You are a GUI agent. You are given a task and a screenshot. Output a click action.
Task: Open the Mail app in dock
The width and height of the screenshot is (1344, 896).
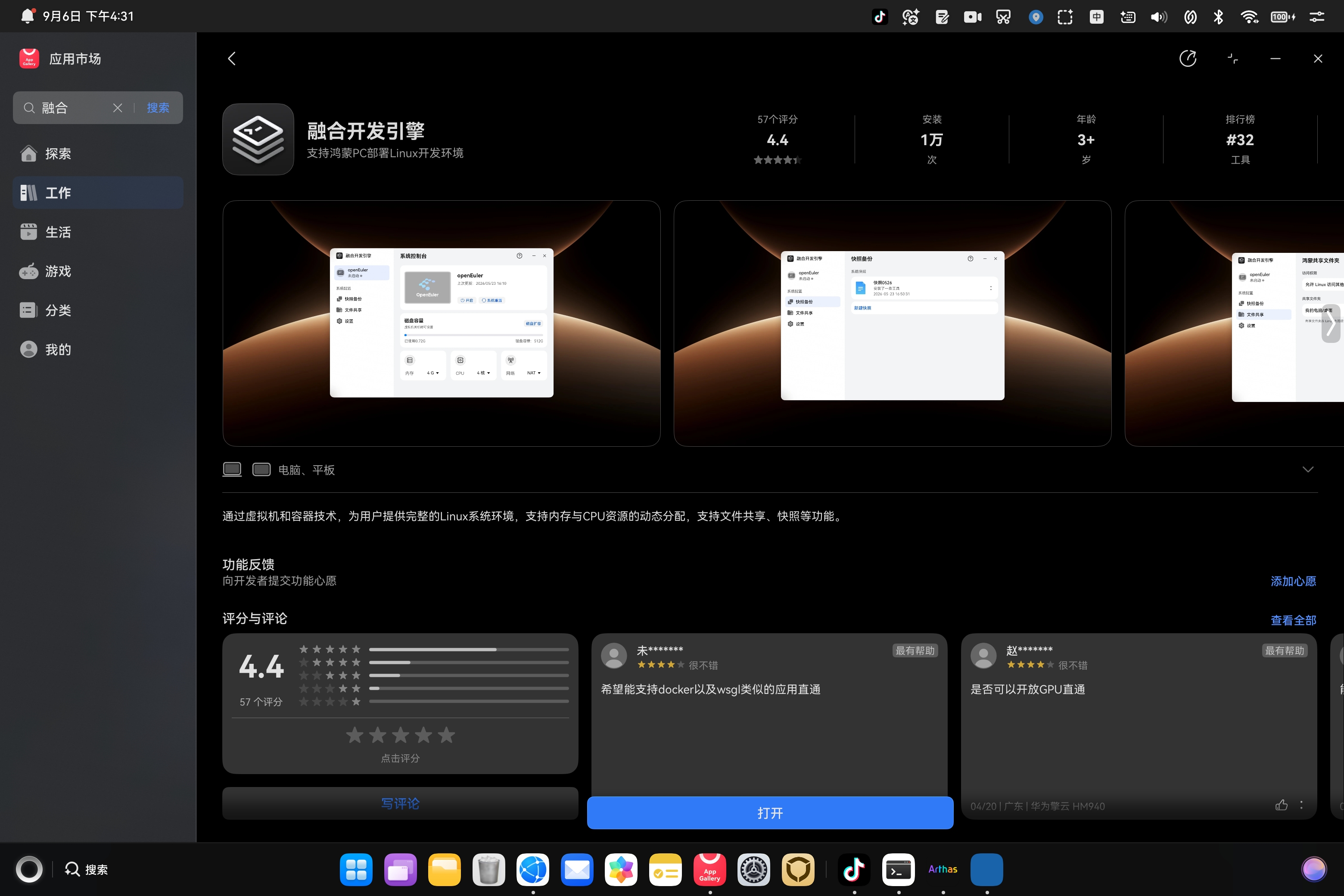pos(577,869)
